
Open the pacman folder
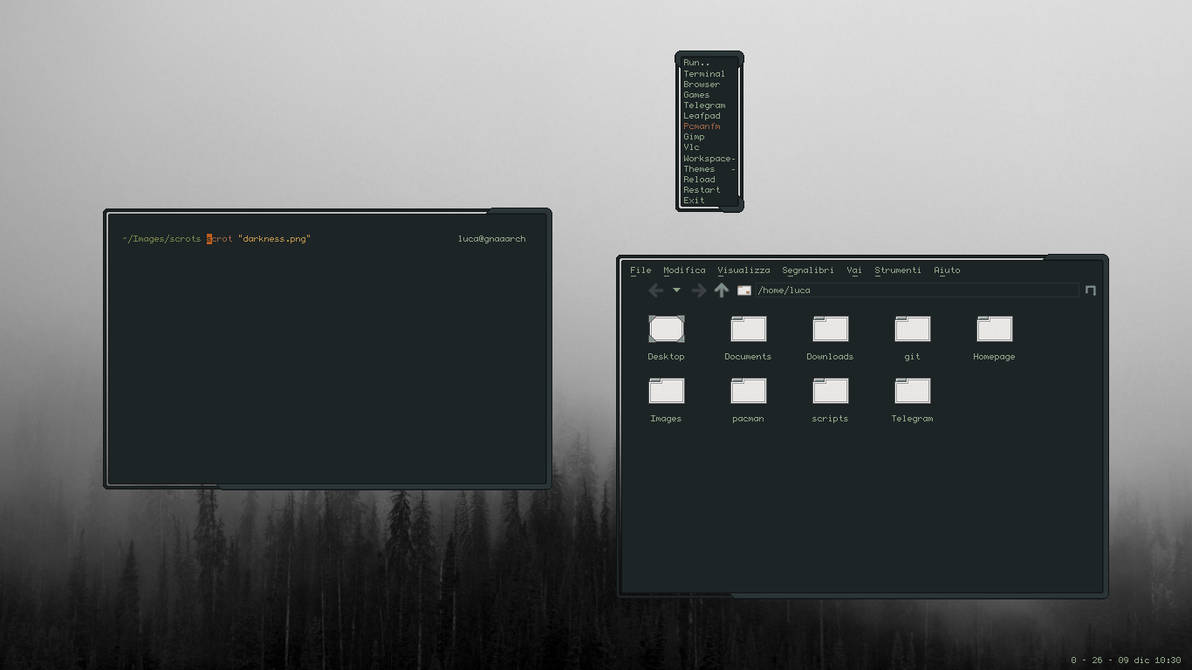pos(748,391)
